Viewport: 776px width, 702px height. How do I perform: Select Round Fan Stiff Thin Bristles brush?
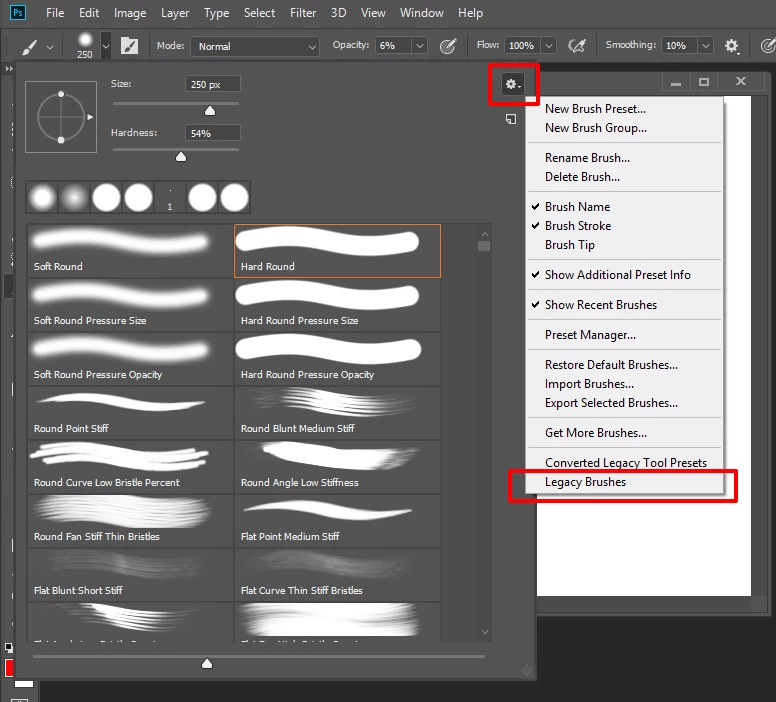(130, 521)
